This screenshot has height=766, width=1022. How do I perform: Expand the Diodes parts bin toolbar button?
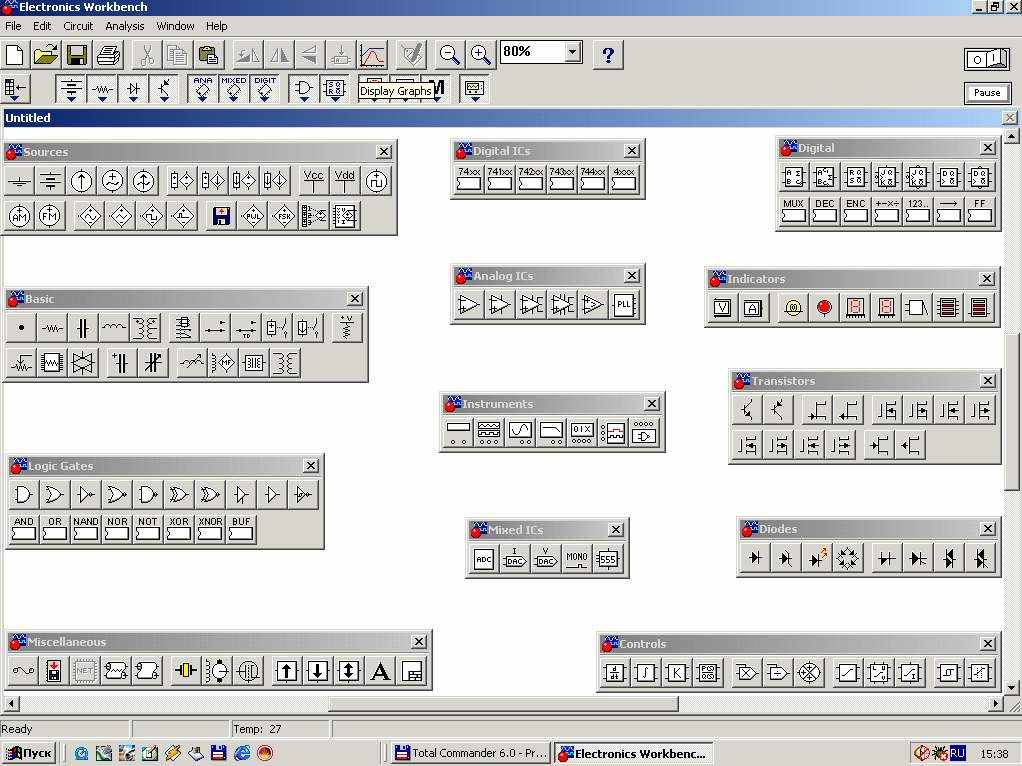133,89
